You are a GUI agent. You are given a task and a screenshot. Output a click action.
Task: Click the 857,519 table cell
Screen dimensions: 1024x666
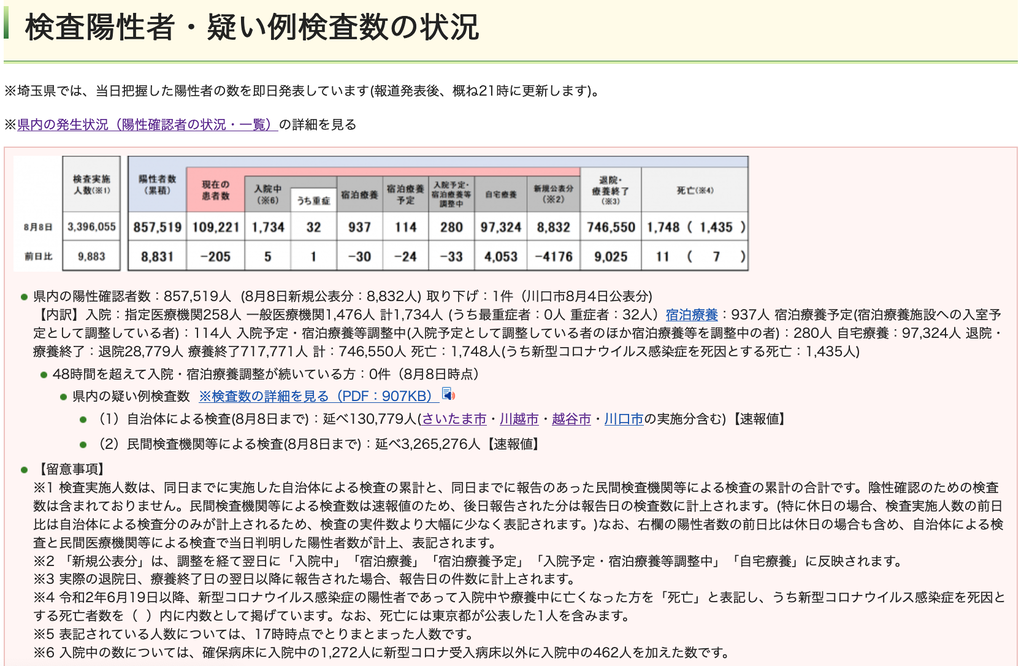click(x=157, y=227)
